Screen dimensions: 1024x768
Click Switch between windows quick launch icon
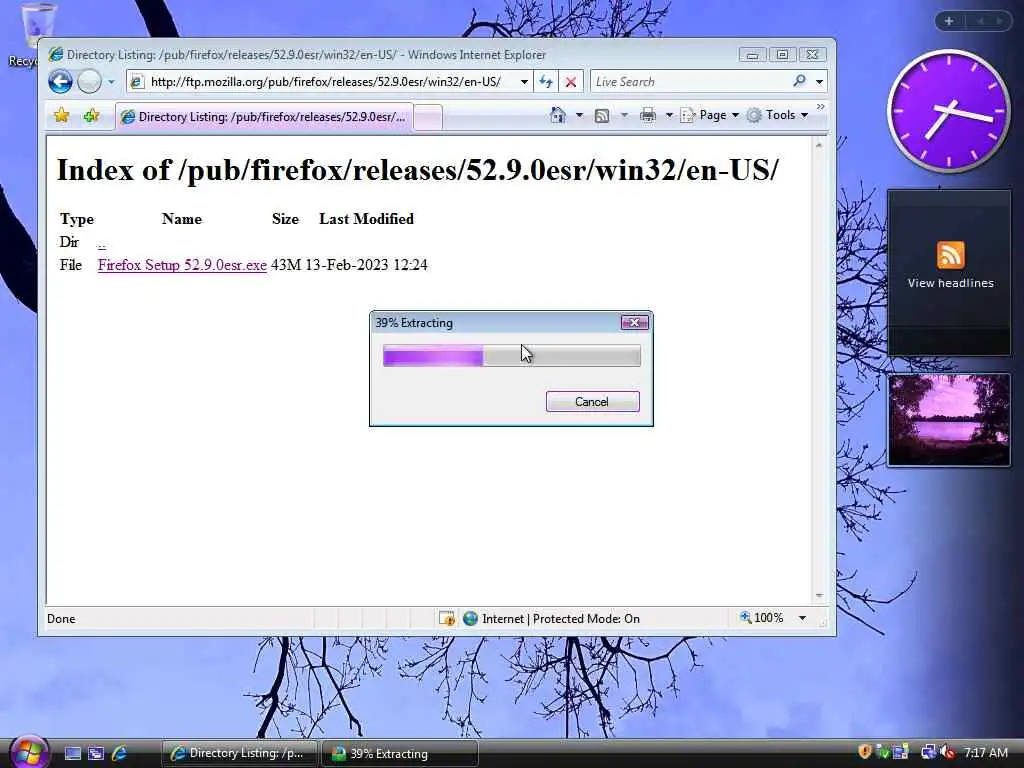(96, 754)
